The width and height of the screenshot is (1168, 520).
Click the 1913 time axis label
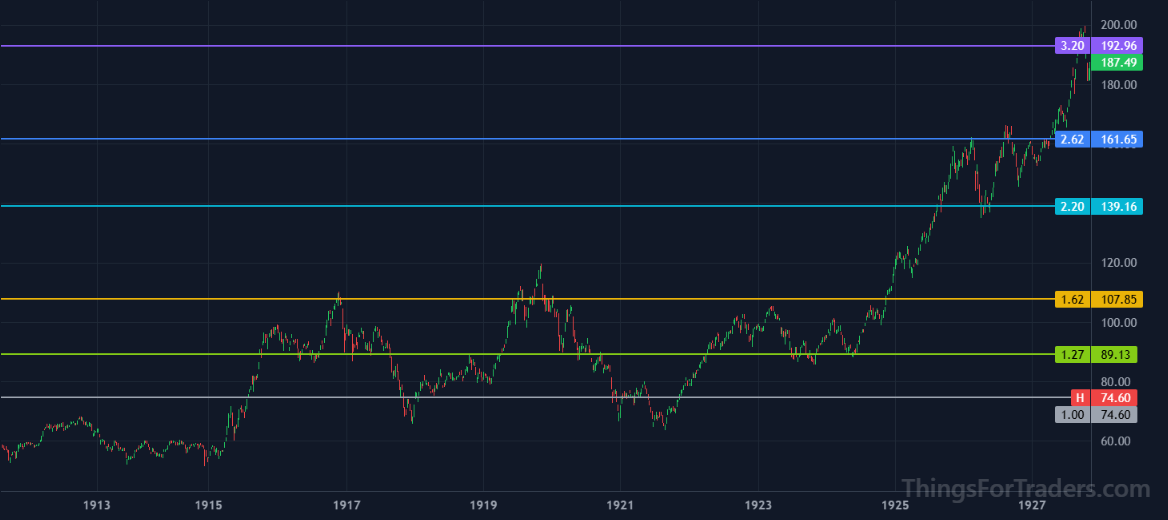point(98,506)
